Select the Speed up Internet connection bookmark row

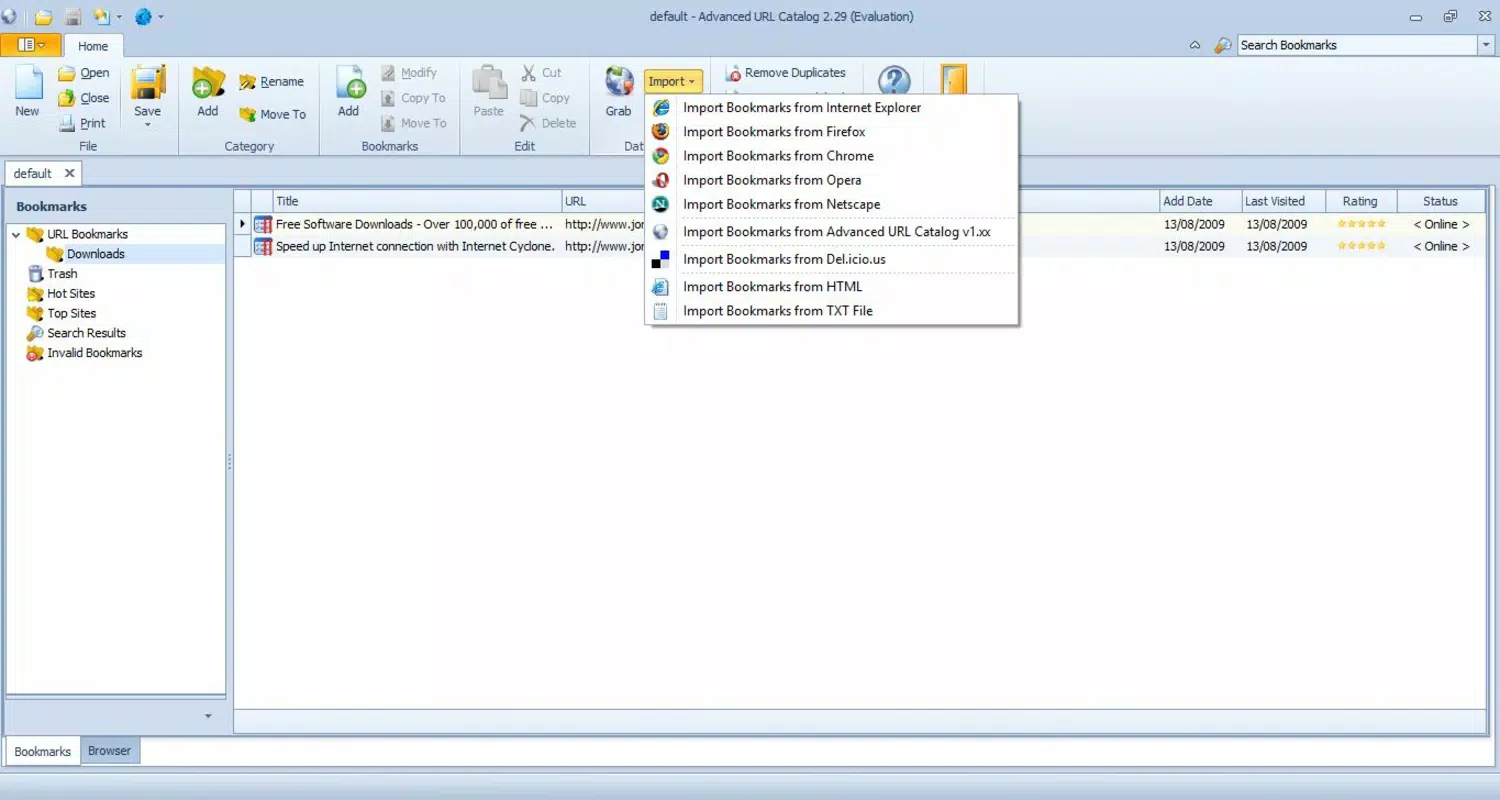click(x=860, y=247)
